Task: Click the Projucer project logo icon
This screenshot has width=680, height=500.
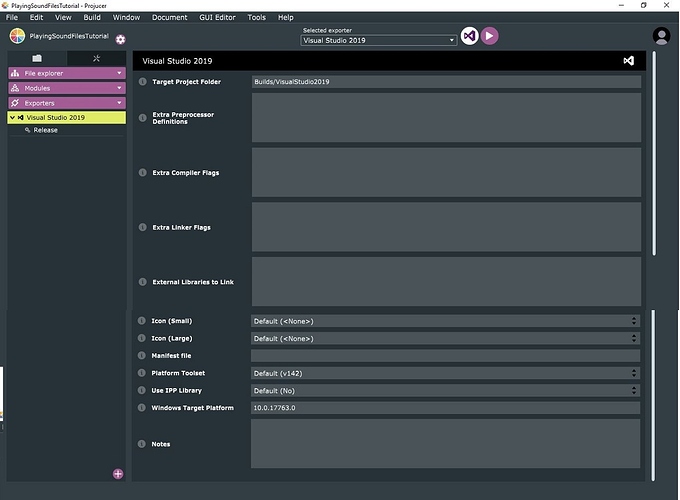Action: coord(17,36)
